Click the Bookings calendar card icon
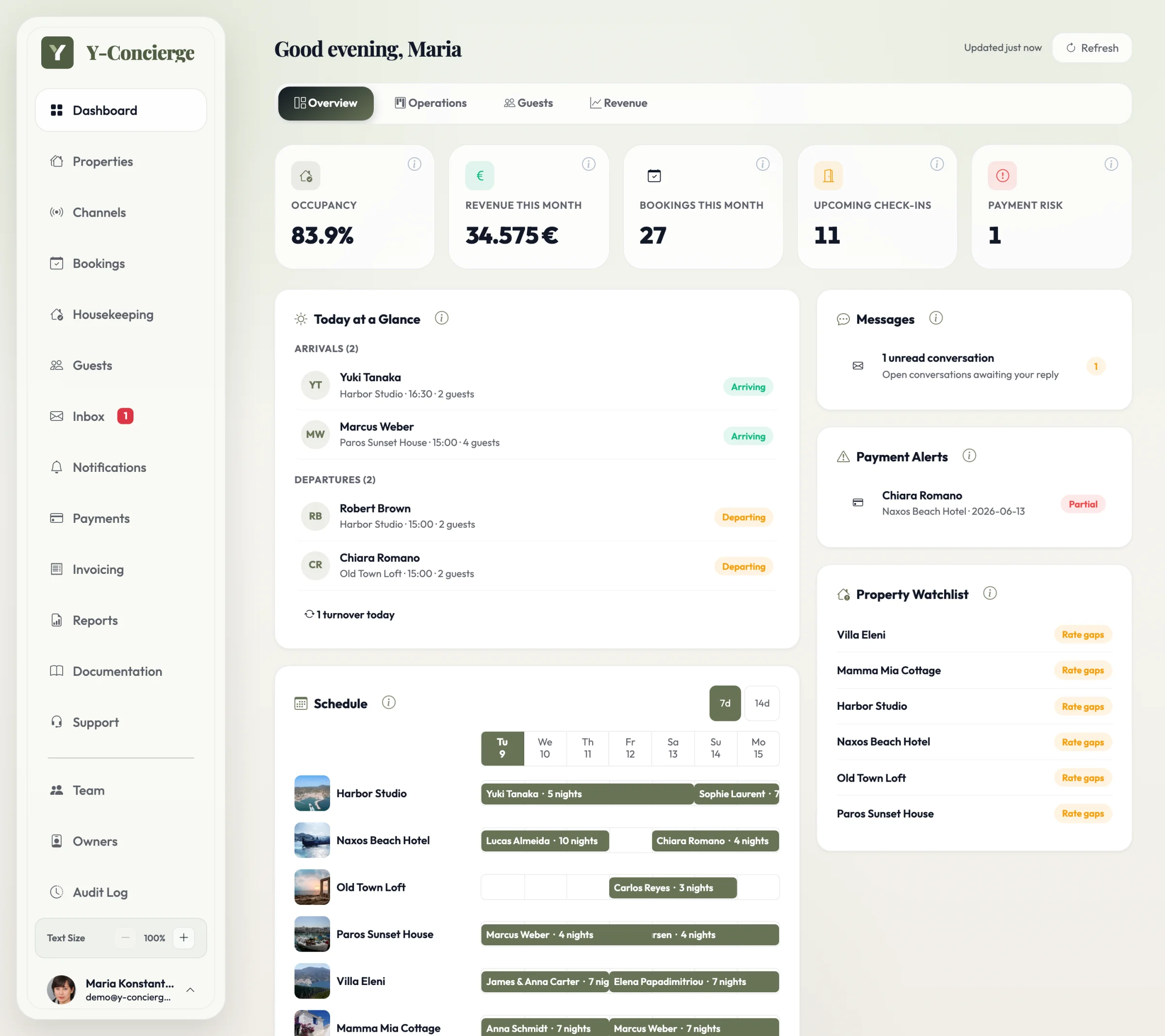 click(x=654, y=176)
